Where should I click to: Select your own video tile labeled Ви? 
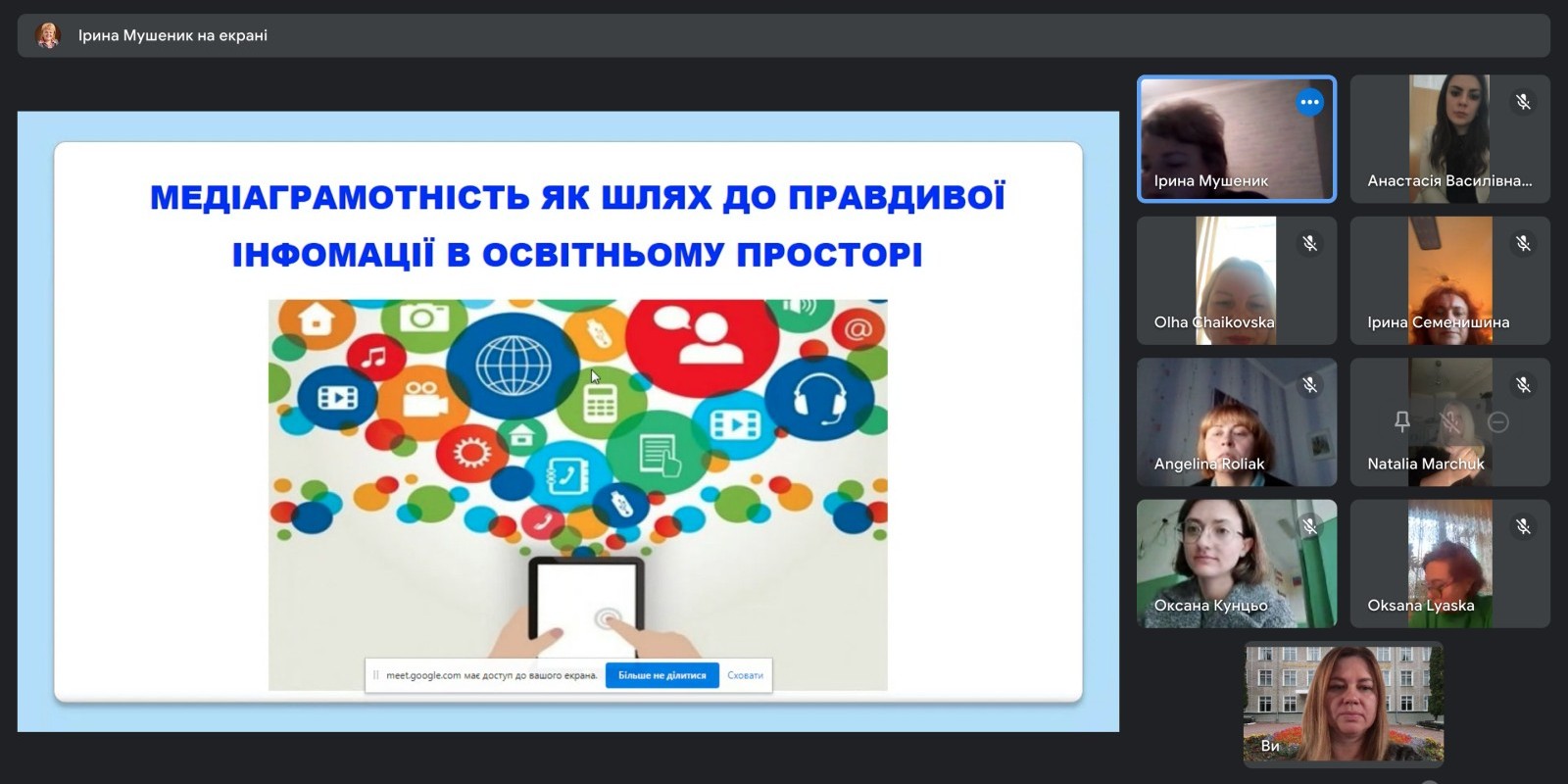click(x=1343, y=704)
